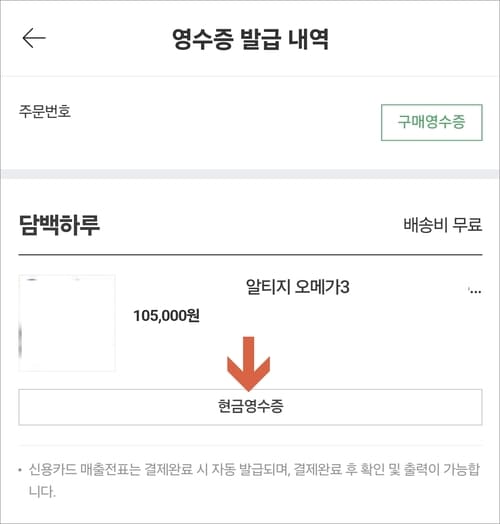
Task: Click the dark line under 담백하루
Action: click(x=250, y=255)
